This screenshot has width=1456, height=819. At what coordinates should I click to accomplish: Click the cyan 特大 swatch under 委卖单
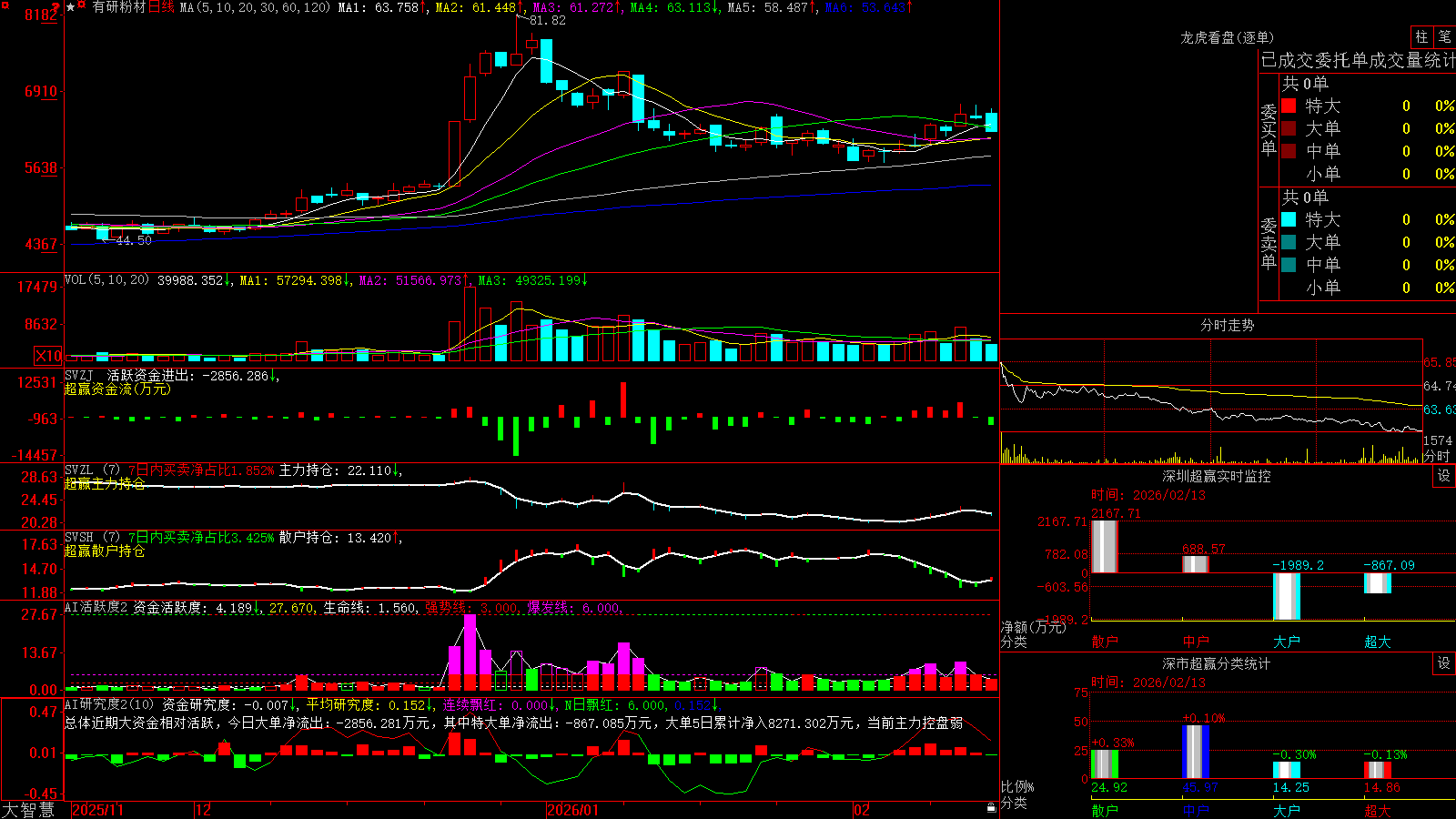pyautogui.click(x=1289, y=219)
